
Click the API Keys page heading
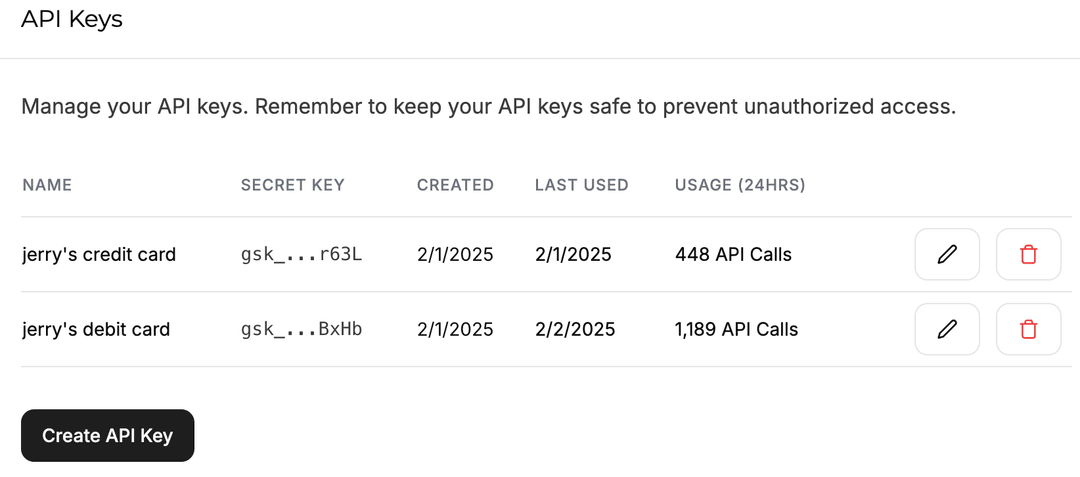pos(72,19)
